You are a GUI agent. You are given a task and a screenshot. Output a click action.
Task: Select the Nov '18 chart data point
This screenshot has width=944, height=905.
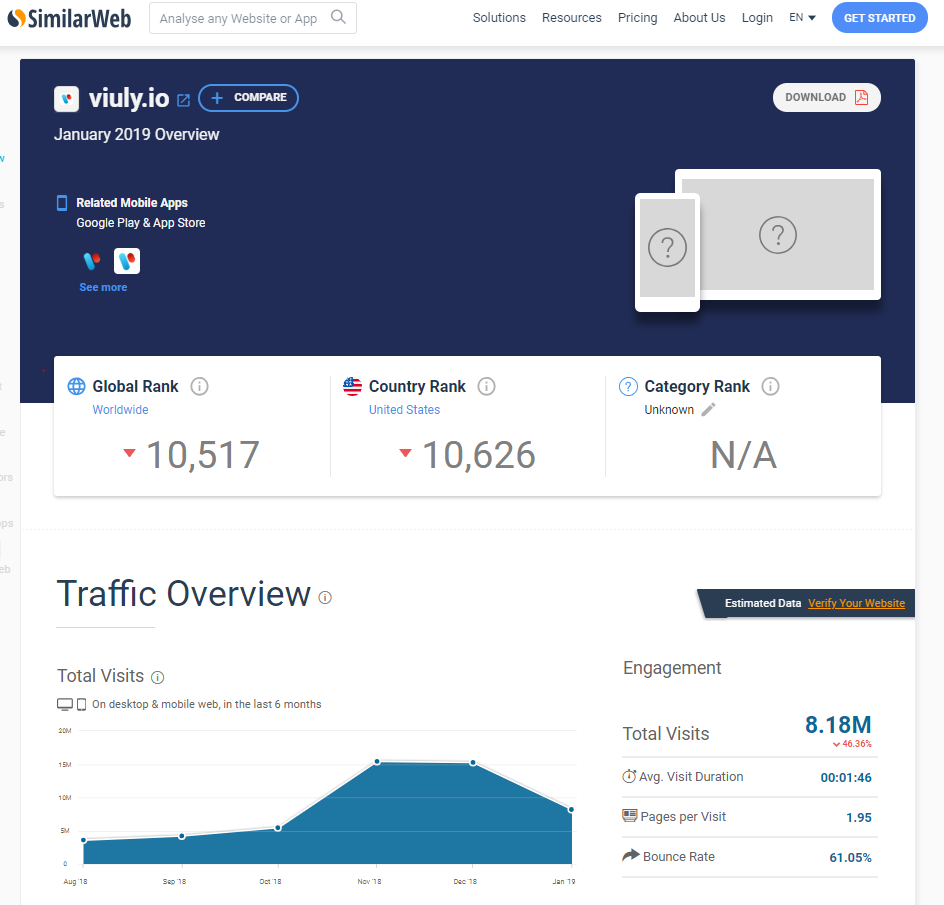[377, 762]
